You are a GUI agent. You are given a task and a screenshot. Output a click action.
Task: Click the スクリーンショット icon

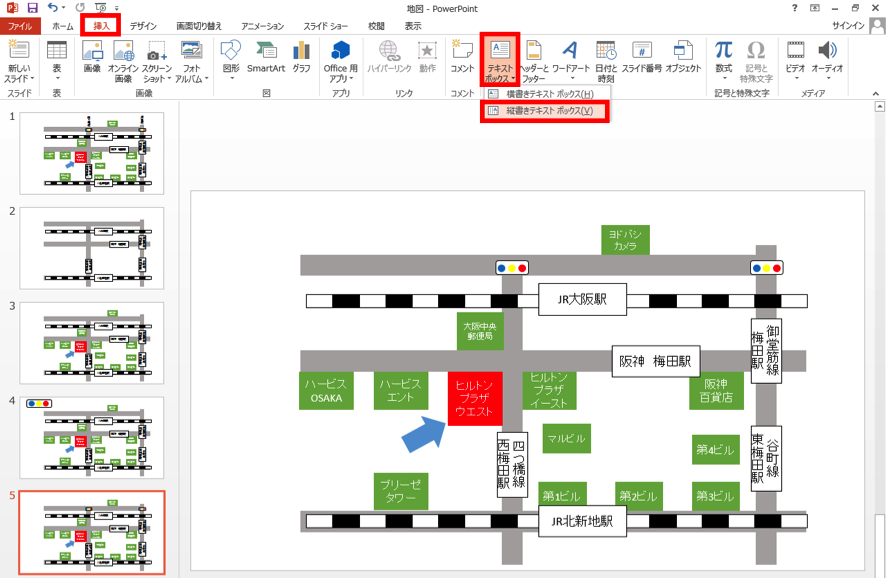(x=157, y=51)
